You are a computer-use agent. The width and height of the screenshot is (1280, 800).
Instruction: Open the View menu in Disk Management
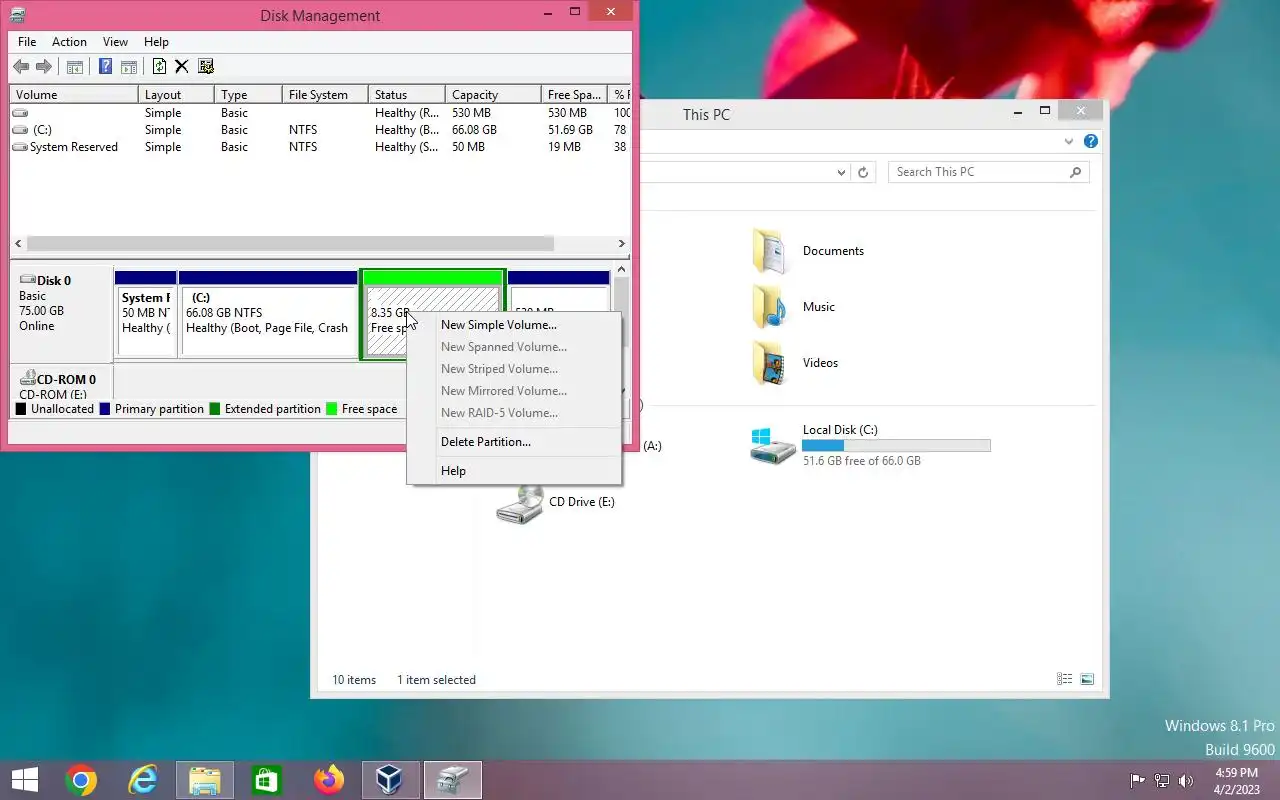[115, 42]
